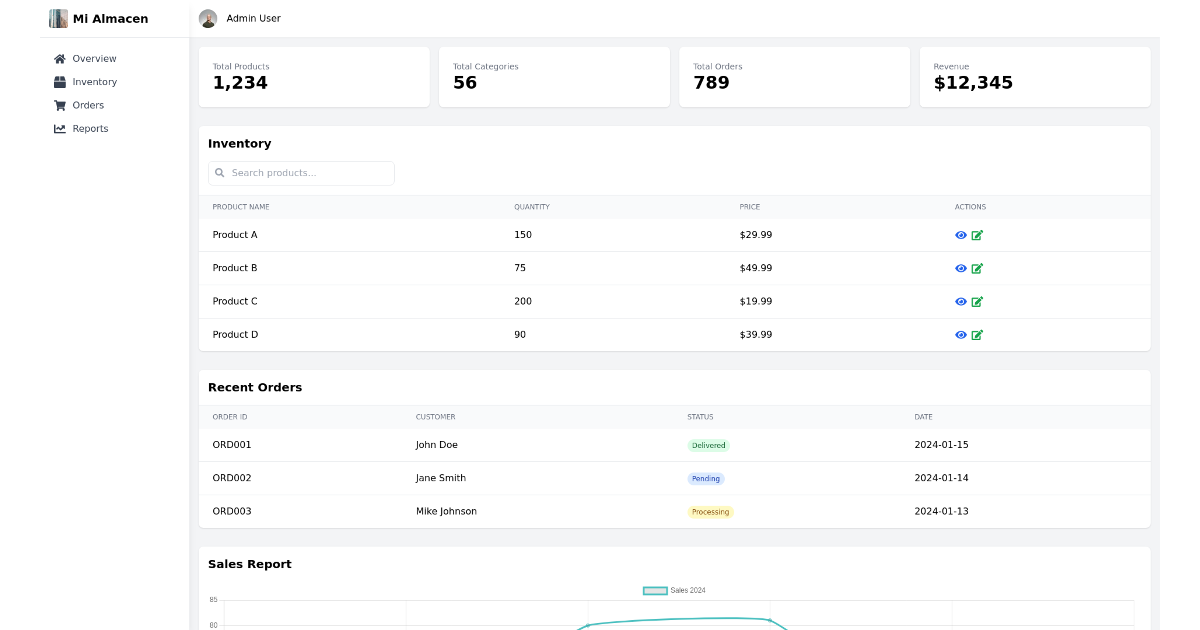Viewport: 1200px width, 630px height.
Task: Click the ORD001 order entry
Action: tap(232, 445)
